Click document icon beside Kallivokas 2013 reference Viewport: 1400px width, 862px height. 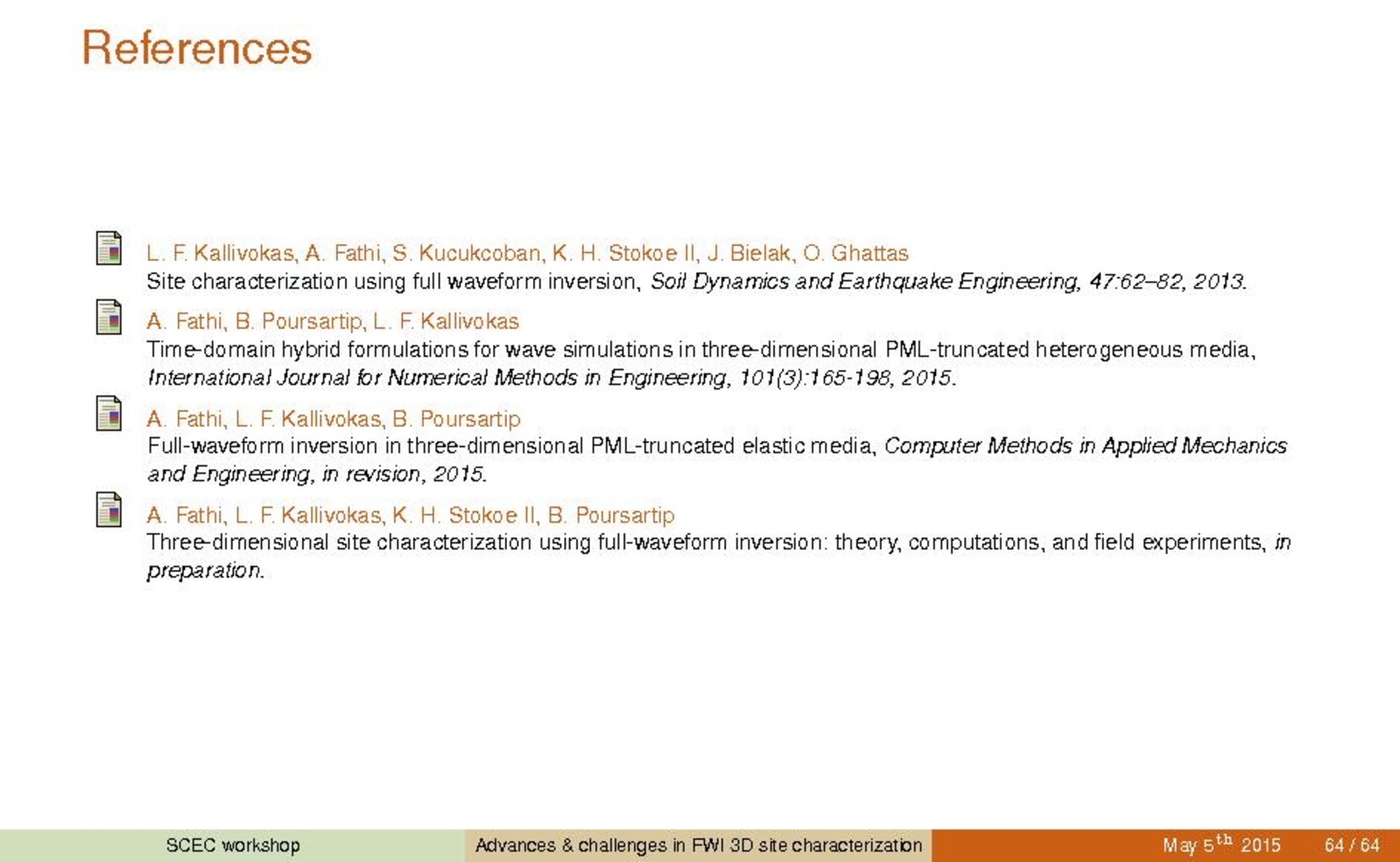(x=109, y=249)
